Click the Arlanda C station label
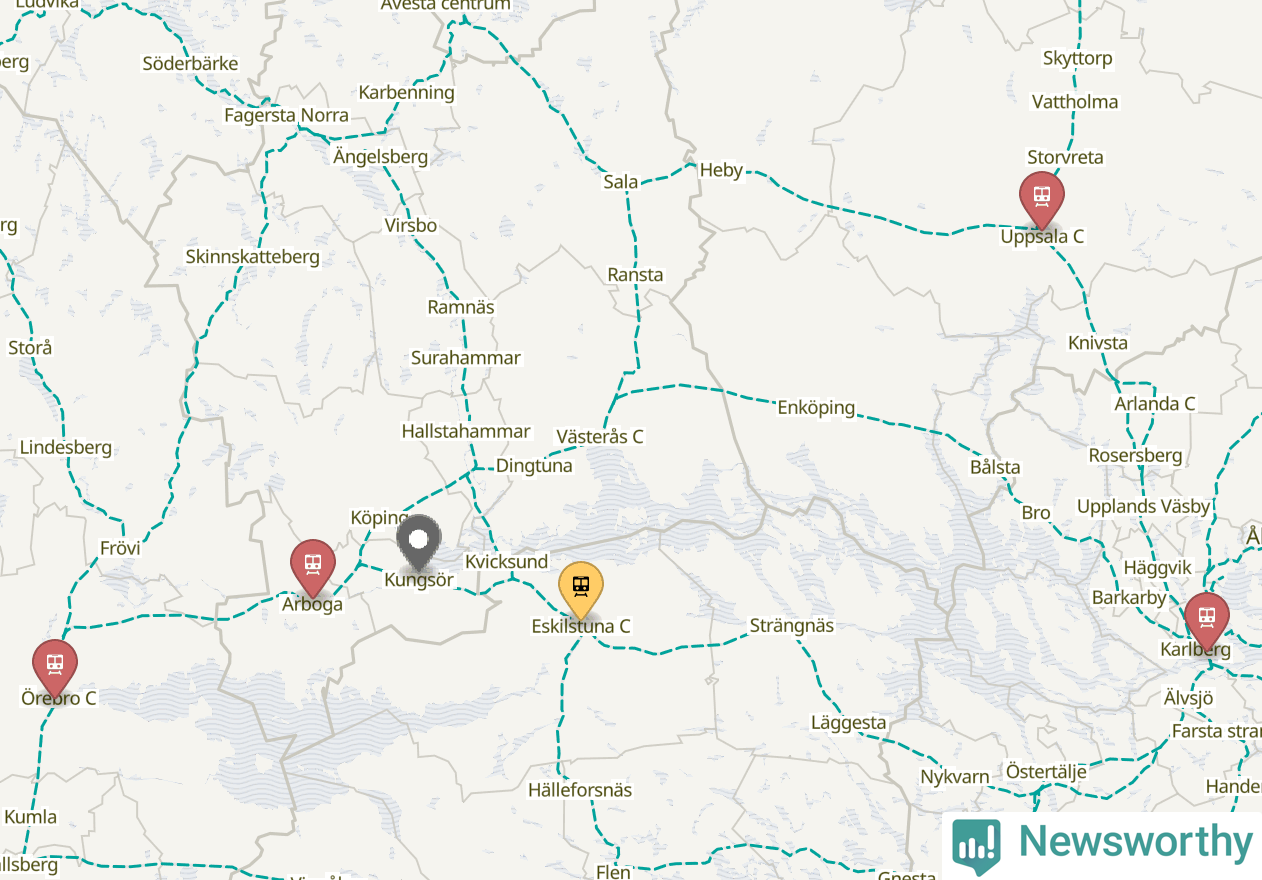 (1155, 404)
